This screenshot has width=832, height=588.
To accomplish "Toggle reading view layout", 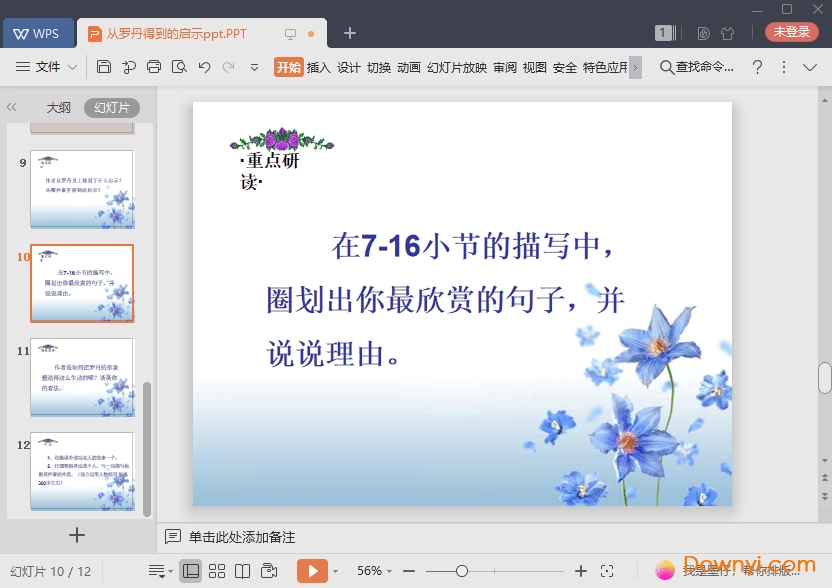I will pyautogui.click(x=241, y=570).
